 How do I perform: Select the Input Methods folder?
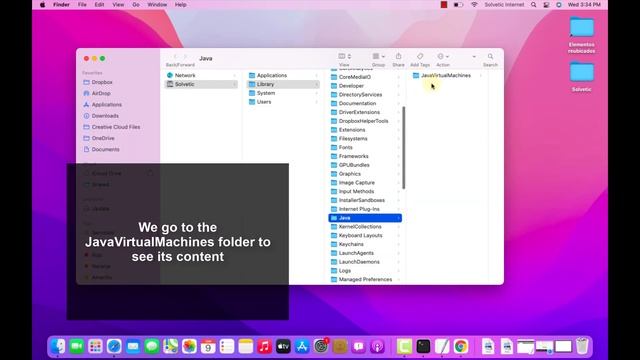coord(365,191)
